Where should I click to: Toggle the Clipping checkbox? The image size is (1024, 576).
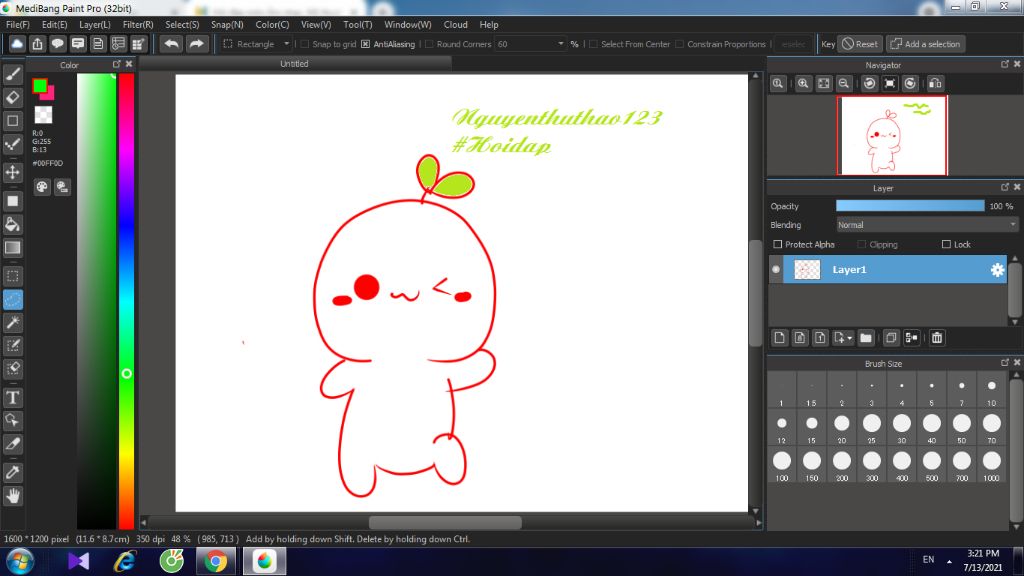pyautogui.click(x=861, y=244)
